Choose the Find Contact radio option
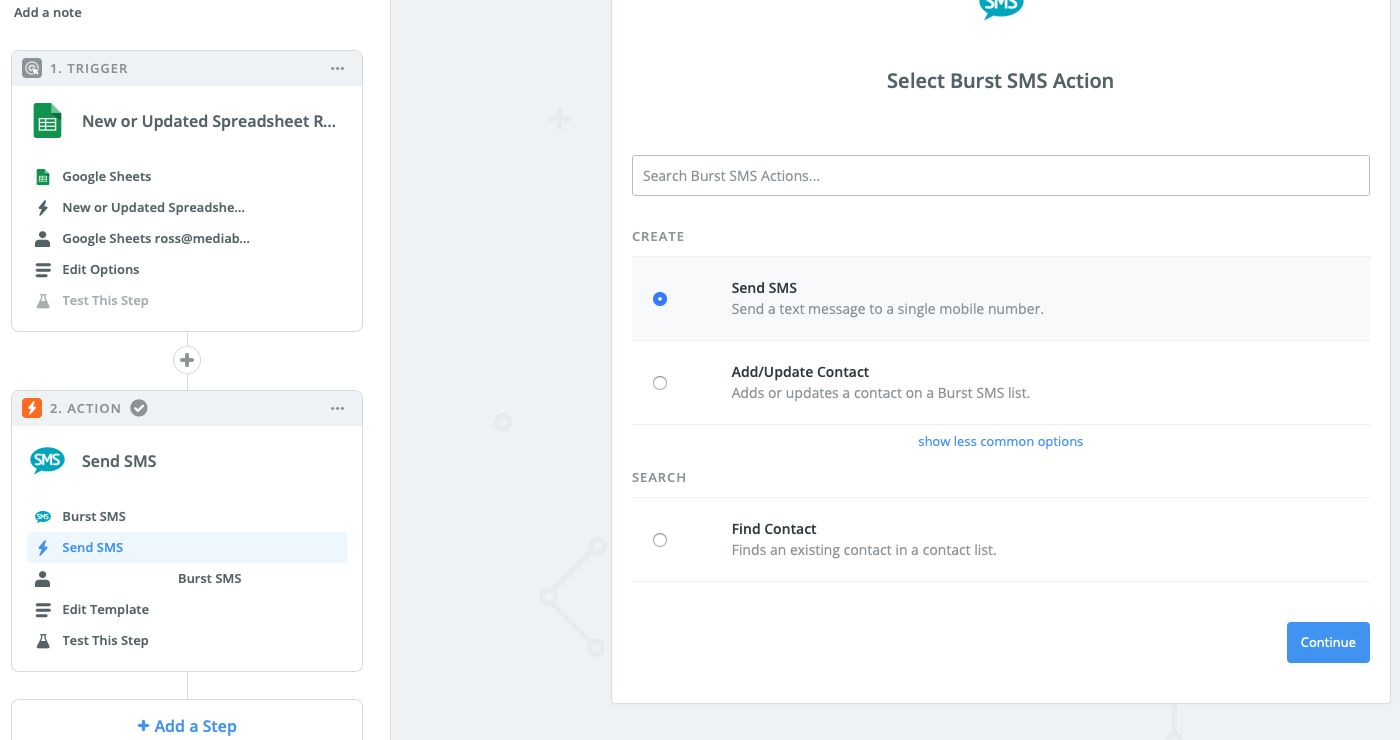This screenshot has height=740, width=1400. [x=660, y=540]
